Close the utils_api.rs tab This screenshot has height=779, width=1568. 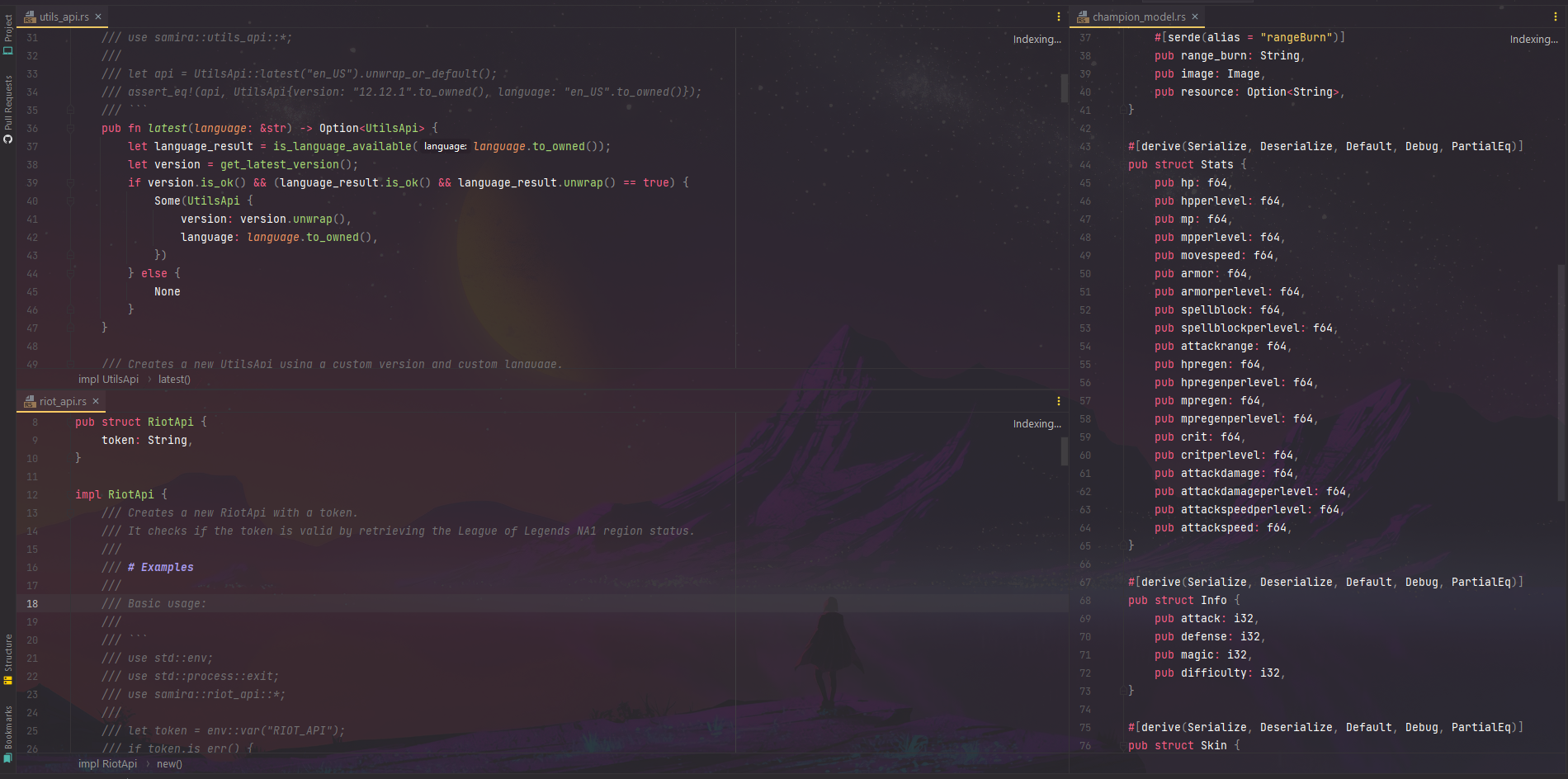(x=97, y=16)
